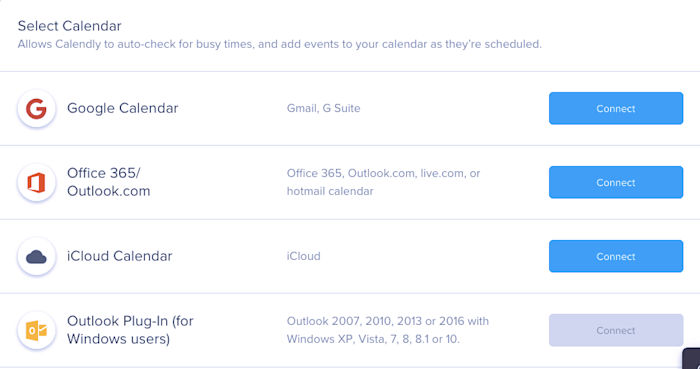The height and width of the screenshot is (369, 700).
Task: Select the Outlook Plug-In (for Windows users) label
Action: 130,331
